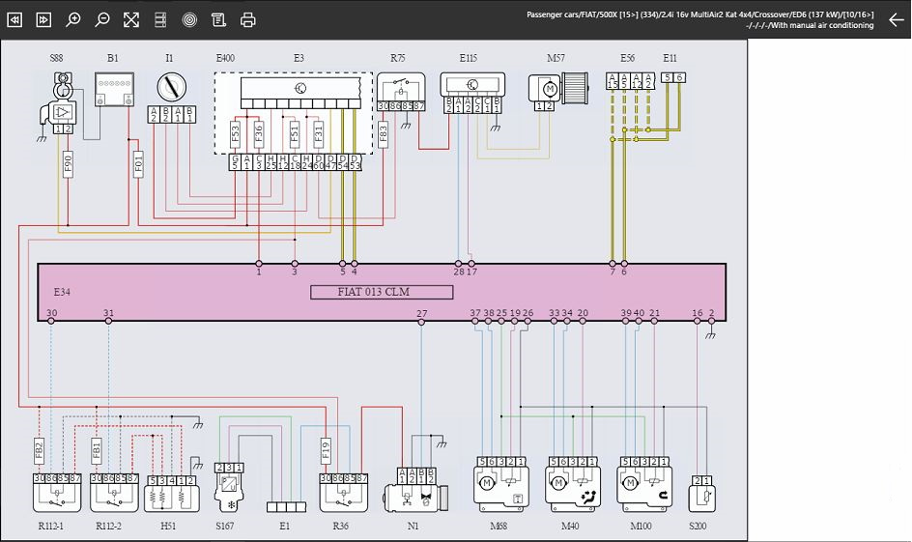Screen dimensions: 912x542
Task: Select the B1 battery symbol
Action: [x=114, y=89]
